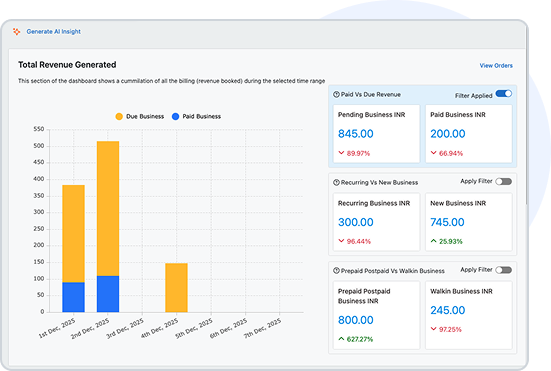Screen dimensions: 551x371
Task: Click the orange Due Business bar for 2nd Dec
Action: tap(108, 209)
